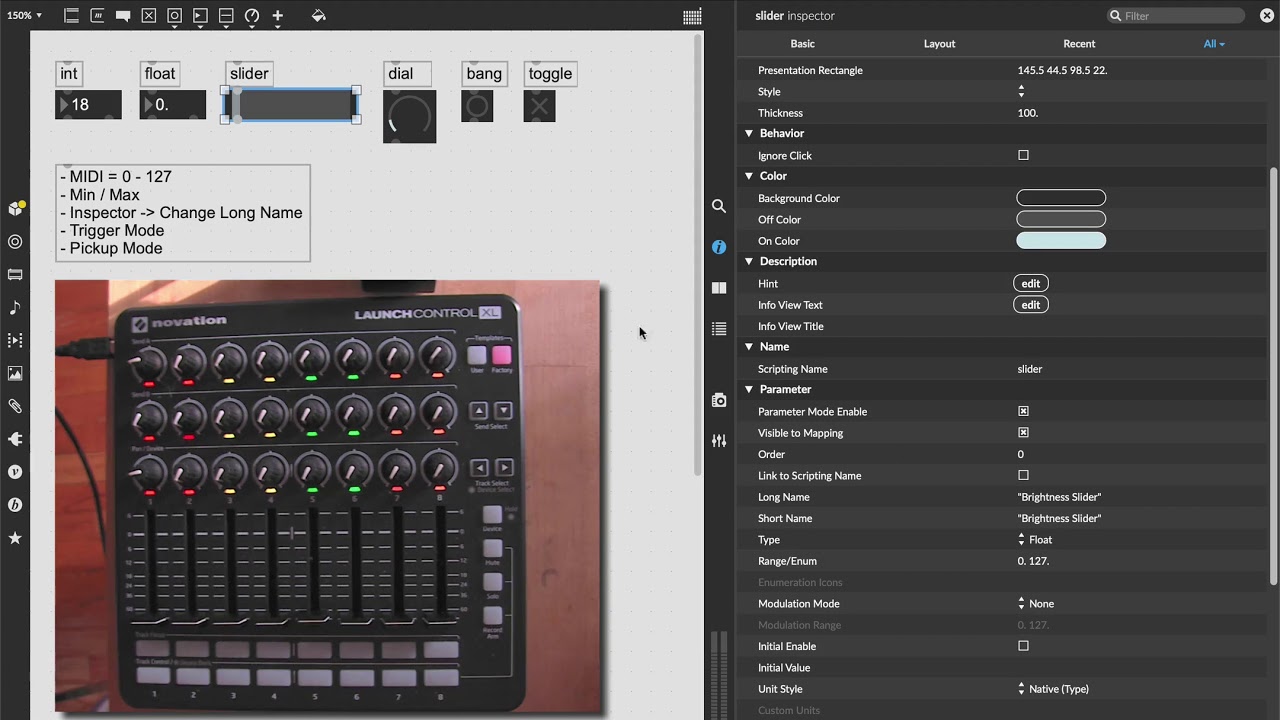Open the reference book icon in right toolbar
This screenshot has height=720, width=1280.
click(719, 288)
